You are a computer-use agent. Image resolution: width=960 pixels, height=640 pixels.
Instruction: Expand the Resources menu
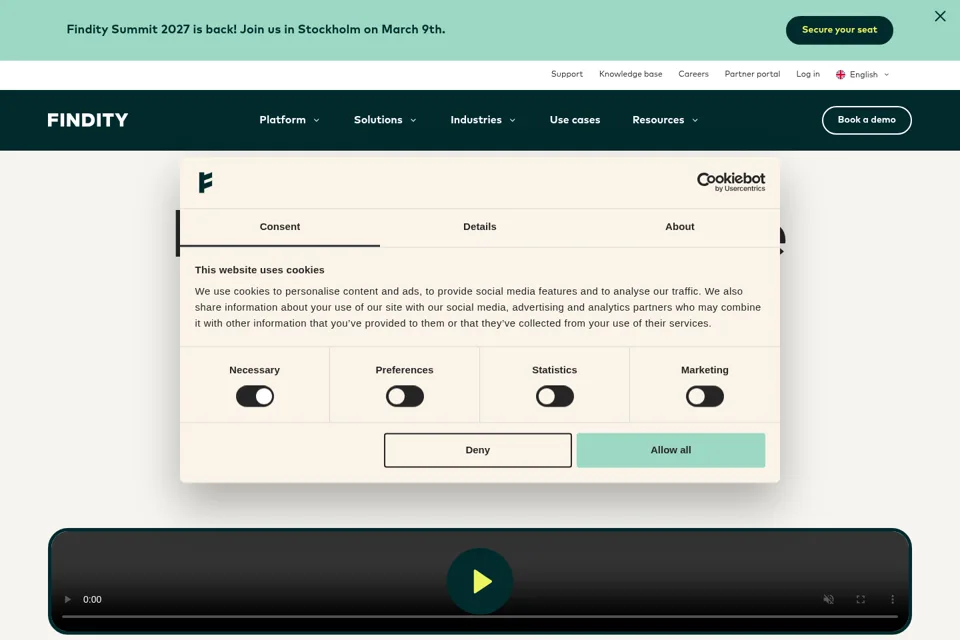pyautogui.click(x=665, y=120)
